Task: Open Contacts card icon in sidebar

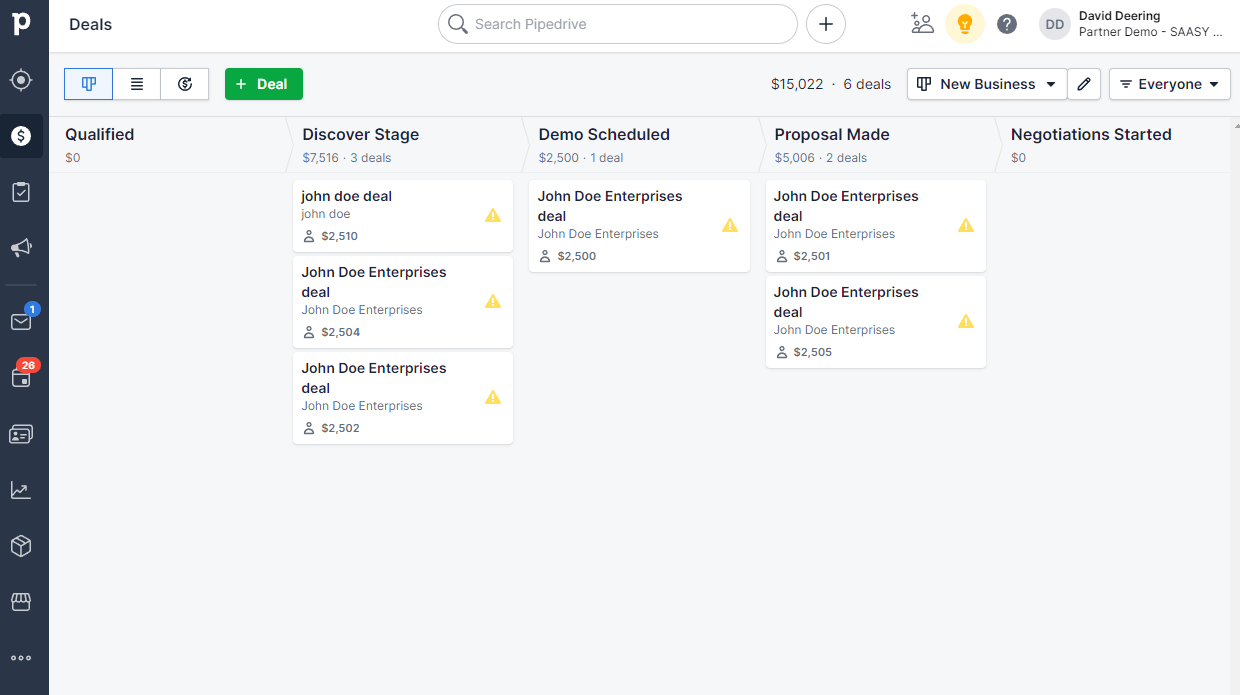Action: coord(21,434)
